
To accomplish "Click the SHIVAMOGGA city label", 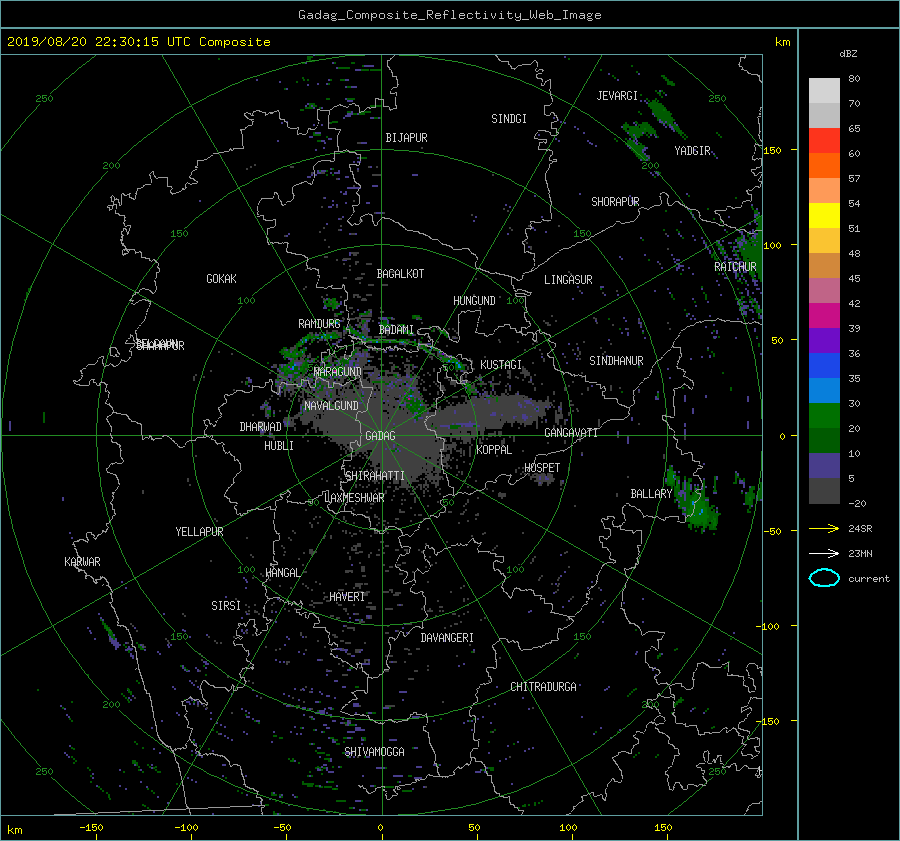I will (374, 752).
